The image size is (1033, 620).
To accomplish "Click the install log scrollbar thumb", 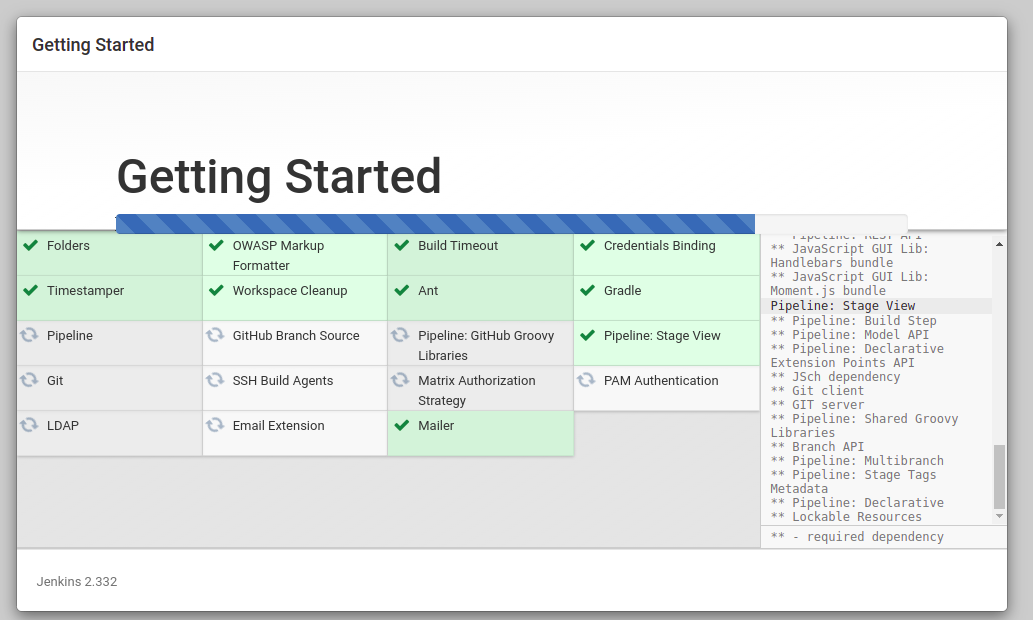I will click(999, 477).
